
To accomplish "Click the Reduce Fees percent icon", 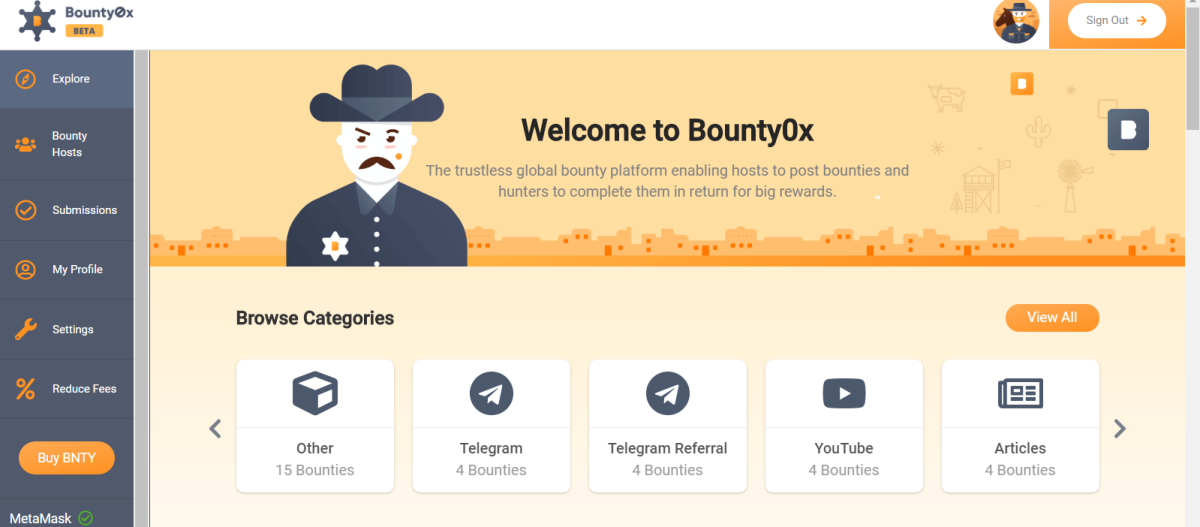I will (x=25, y=389).
